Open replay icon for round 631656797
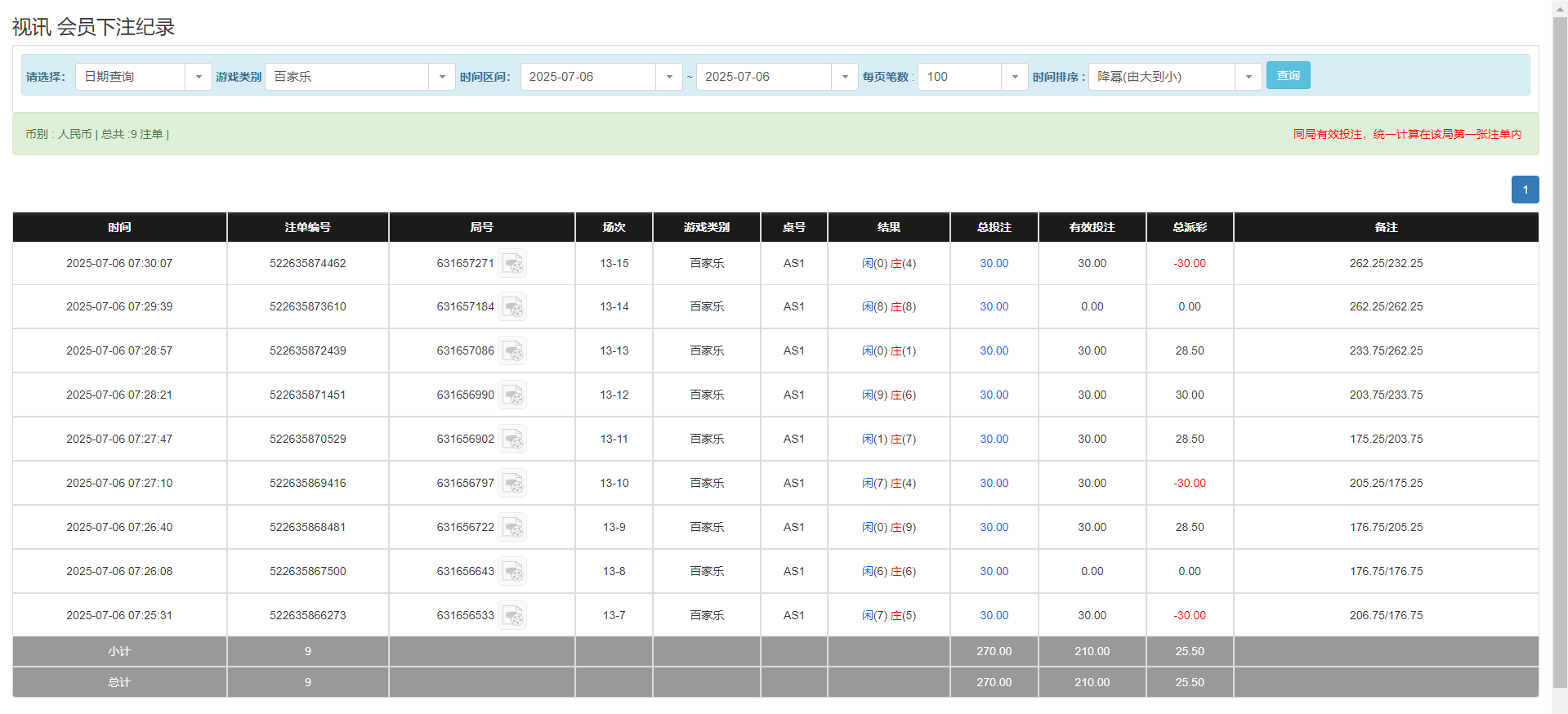The width and height of the screenshot is (1568, 714). [512, 484]
